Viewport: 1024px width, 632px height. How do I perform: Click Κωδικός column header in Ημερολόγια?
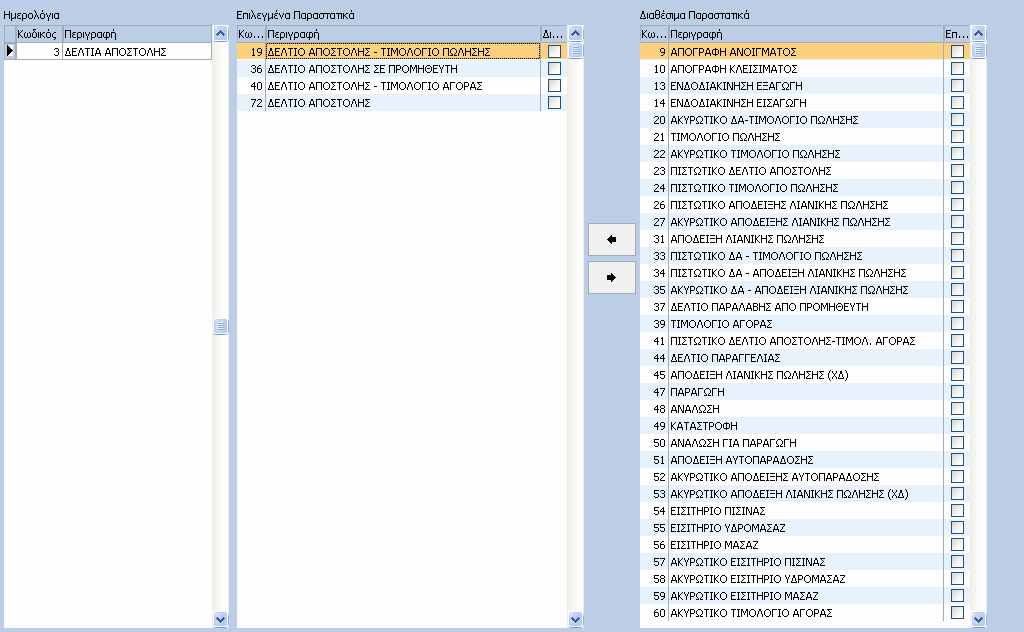39,33
